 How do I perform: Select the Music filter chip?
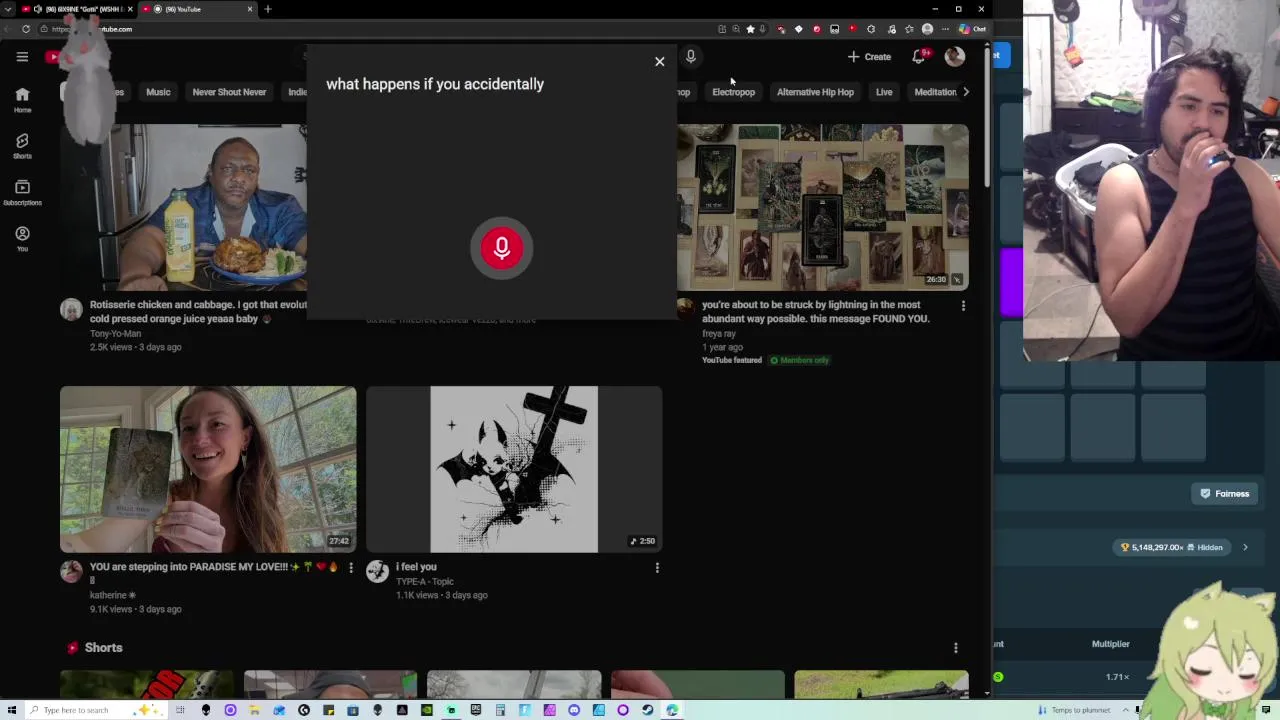[x=158, y=92]
